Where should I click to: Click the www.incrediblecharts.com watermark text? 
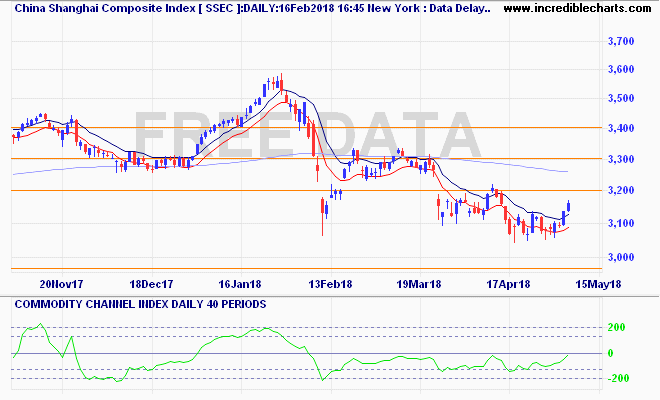click(x=577, y=8)
